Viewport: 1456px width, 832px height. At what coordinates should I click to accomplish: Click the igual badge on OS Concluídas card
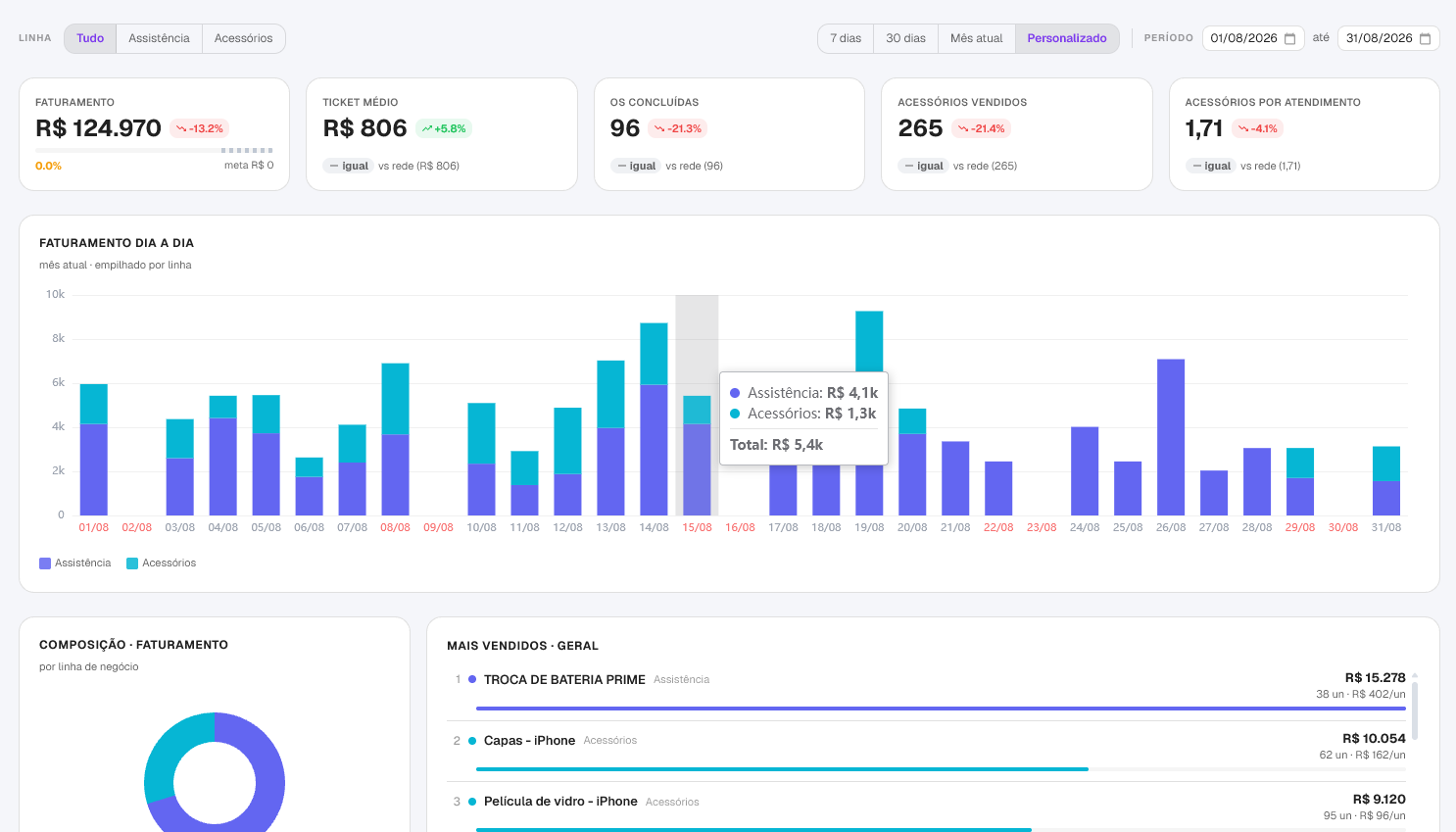[x=636, y=166]
